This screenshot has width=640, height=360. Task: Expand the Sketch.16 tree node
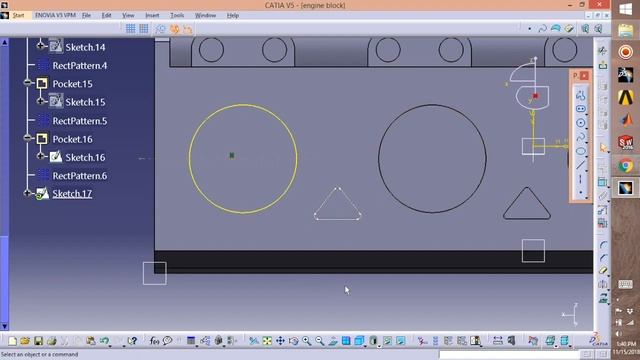click(40, 156)
